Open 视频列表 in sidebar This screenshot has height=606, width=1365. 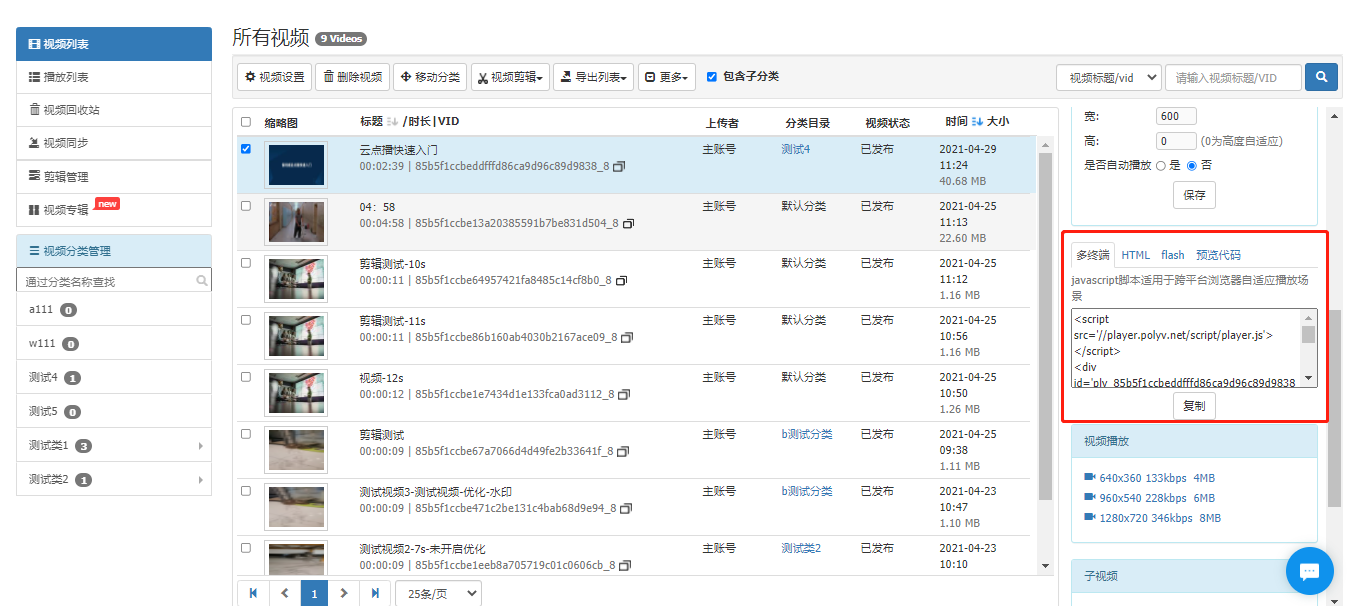coord(114,44)
